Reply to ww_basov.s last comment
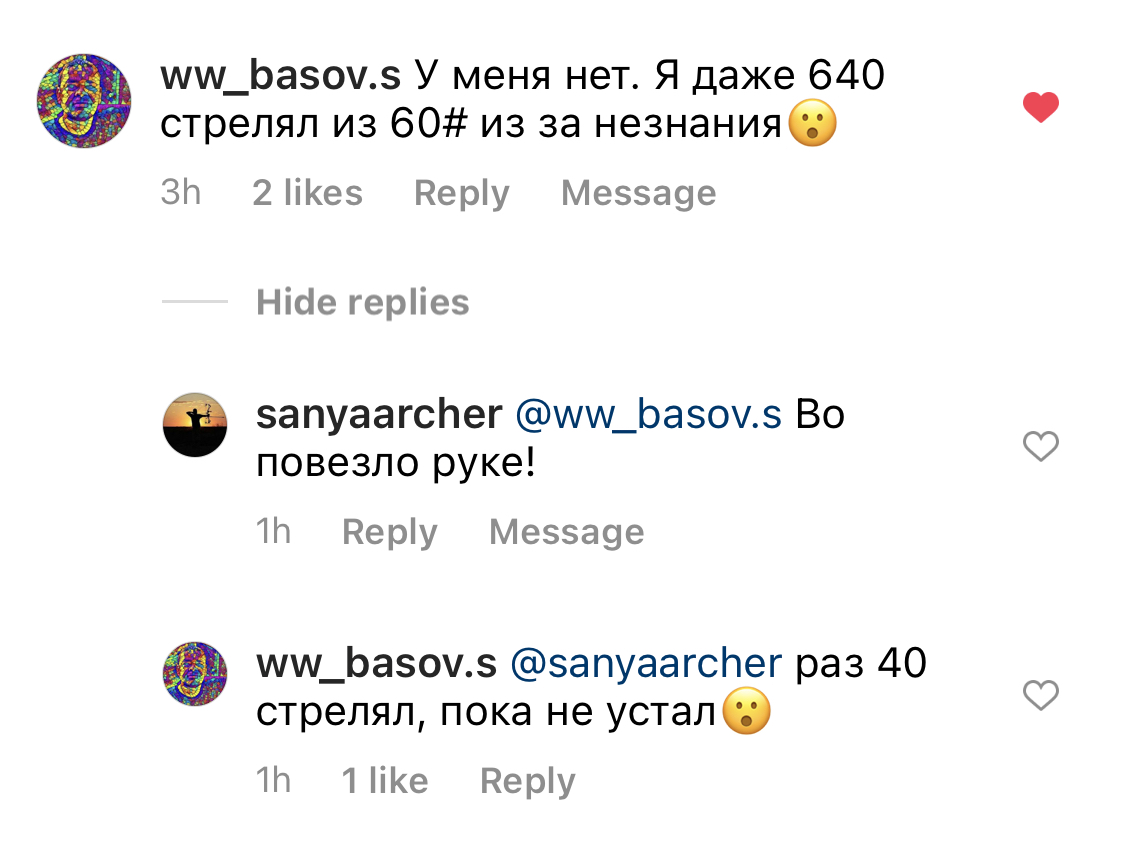Viewport: 1125px width, 845px height. tap(527, 782)
